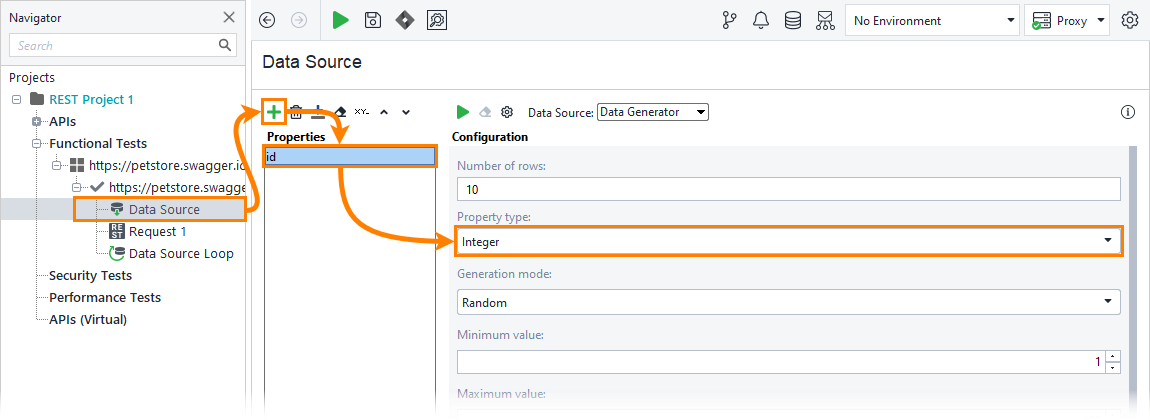Screen dimensions: 1150x420
Task: Open the Git branch icon
Action: (730, 21)
